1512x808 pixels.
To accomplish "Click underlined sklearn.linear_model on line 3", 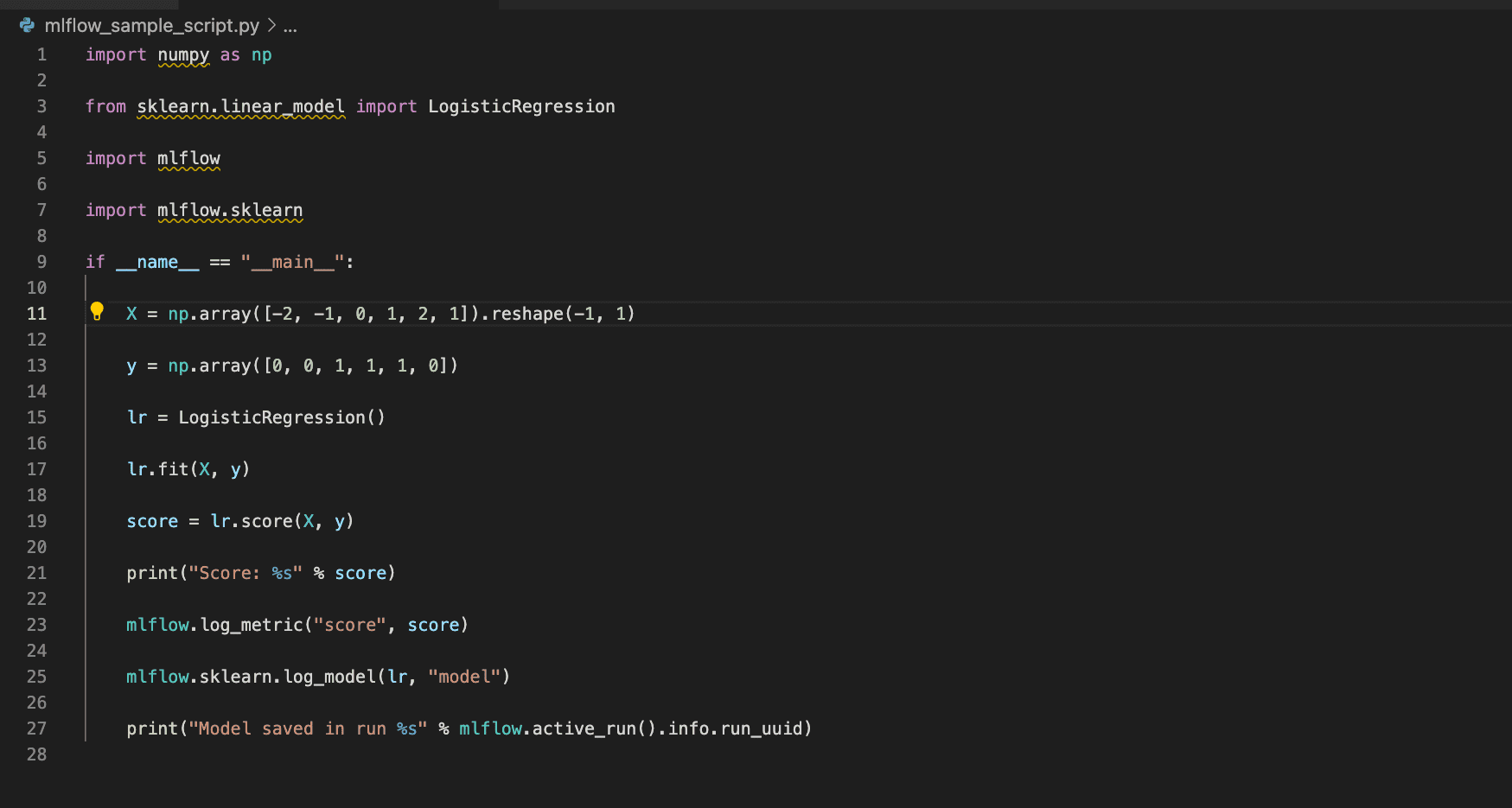I will (240, 106).
